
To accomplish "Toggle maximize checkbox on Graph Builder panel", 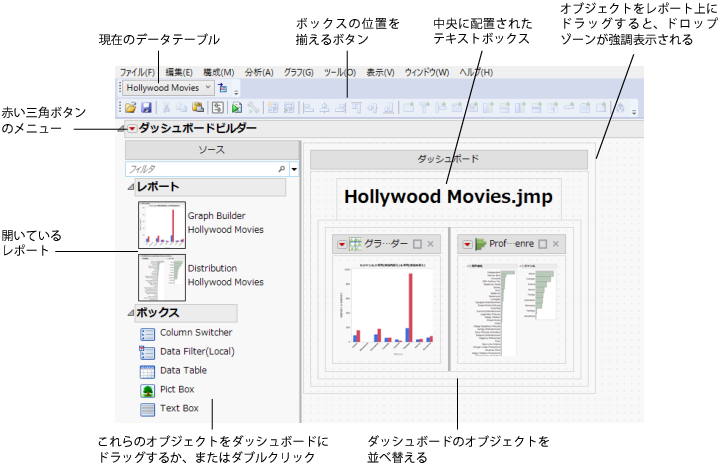I will pyautogui.click(x=418, y=244).
